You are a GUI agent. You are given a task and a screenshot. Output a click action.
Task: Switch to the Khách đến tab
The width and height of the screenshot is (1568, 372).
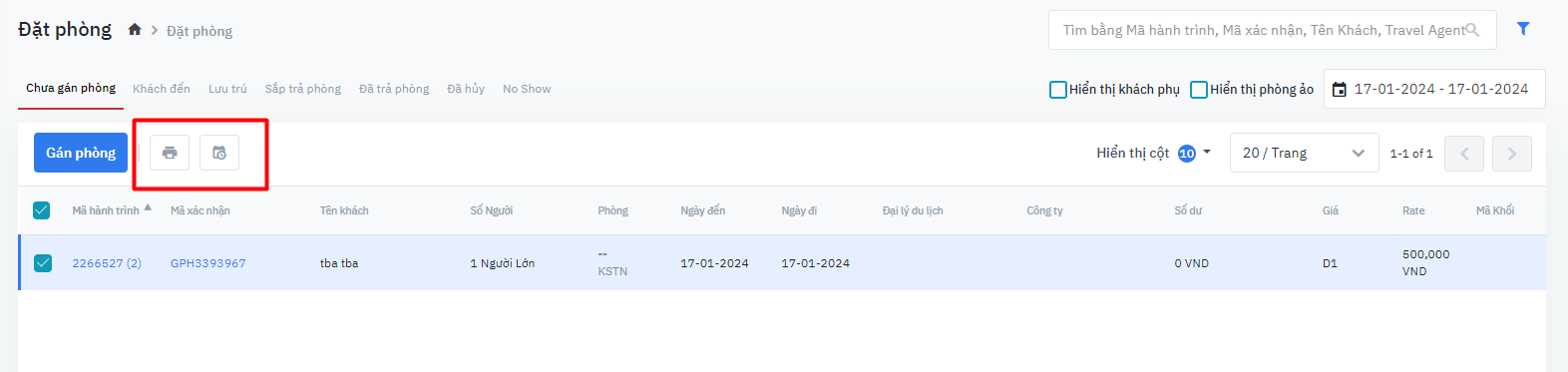click(162, 89)
